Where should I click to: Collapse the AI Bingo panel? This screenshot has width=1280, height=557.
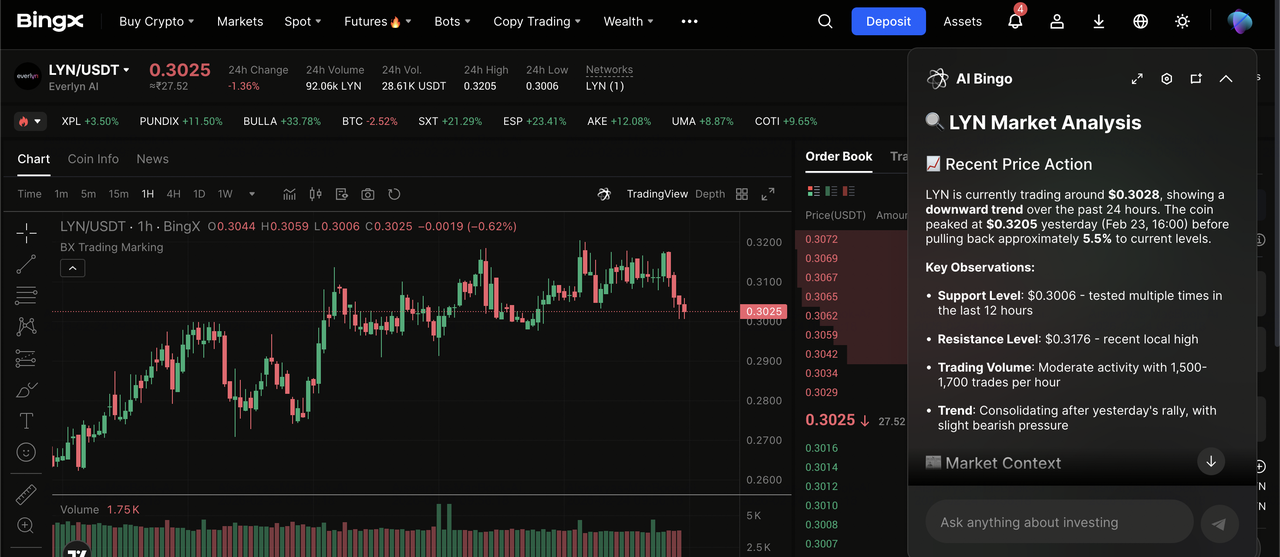(x=1226, y=79)
